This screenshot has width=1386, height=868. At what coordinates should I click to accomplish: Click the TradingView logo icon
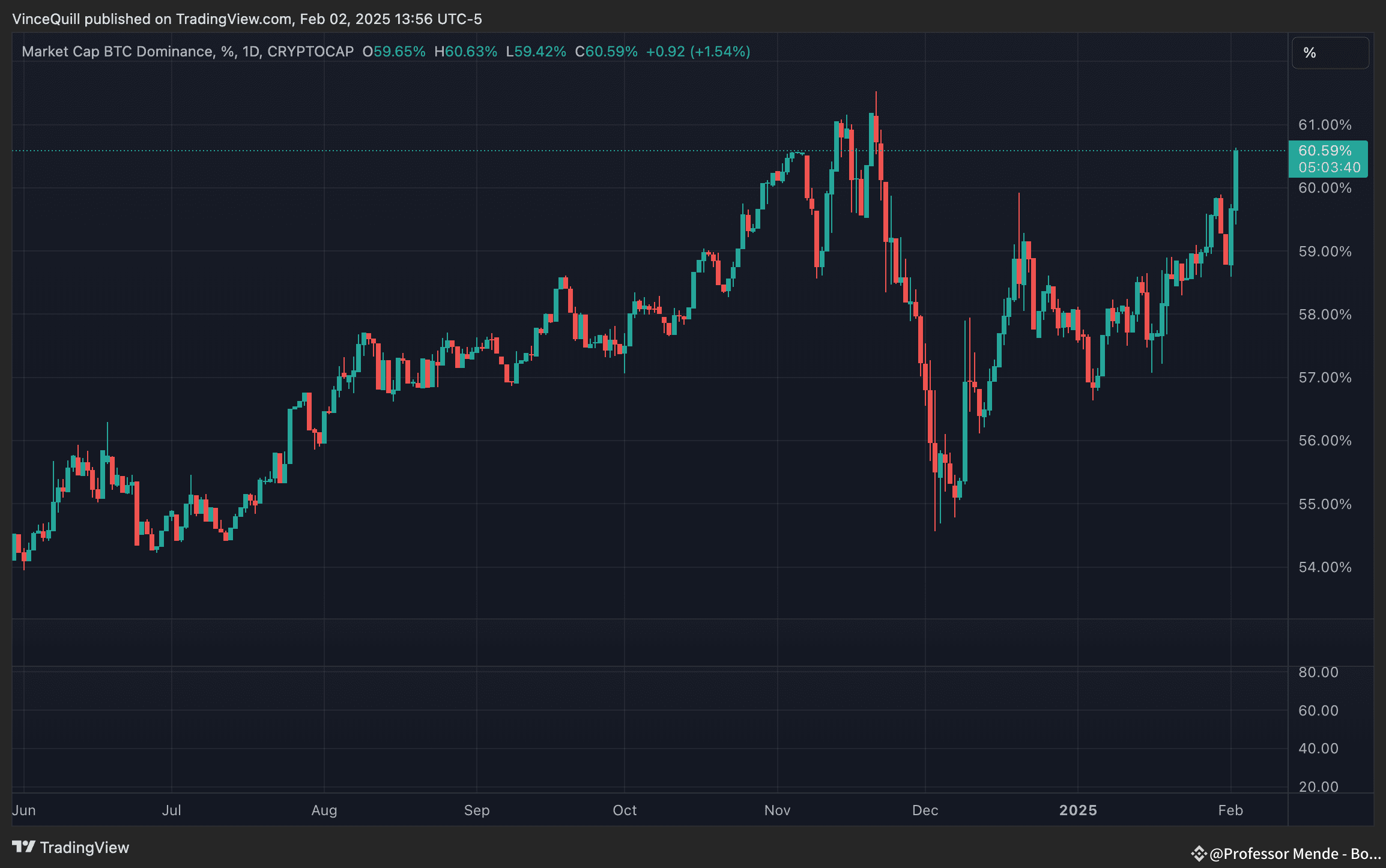(24, 847)
